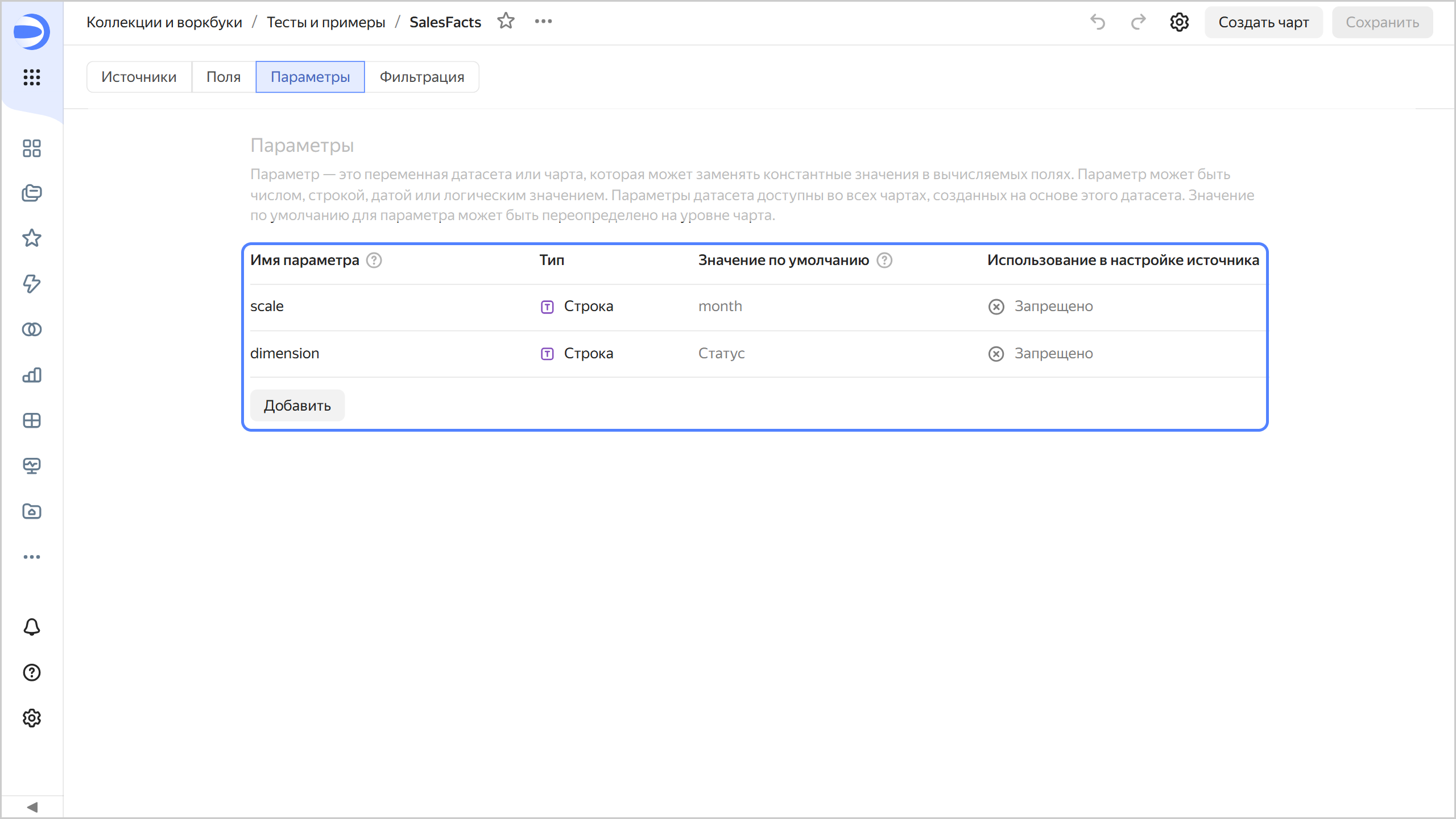Open the ellipsis menu next to SalesFacts

tap(543, 21)
